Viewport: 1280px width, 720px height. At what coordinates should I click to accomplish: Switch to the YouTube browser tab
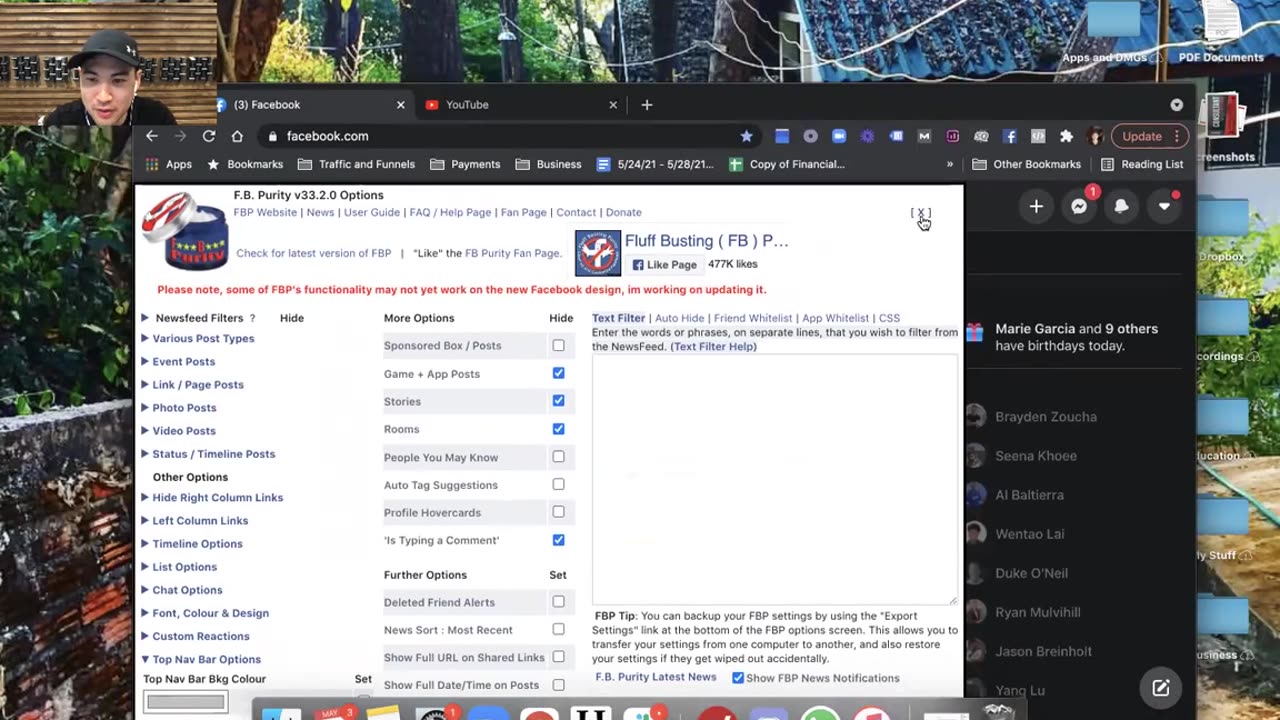pos(520,104)
